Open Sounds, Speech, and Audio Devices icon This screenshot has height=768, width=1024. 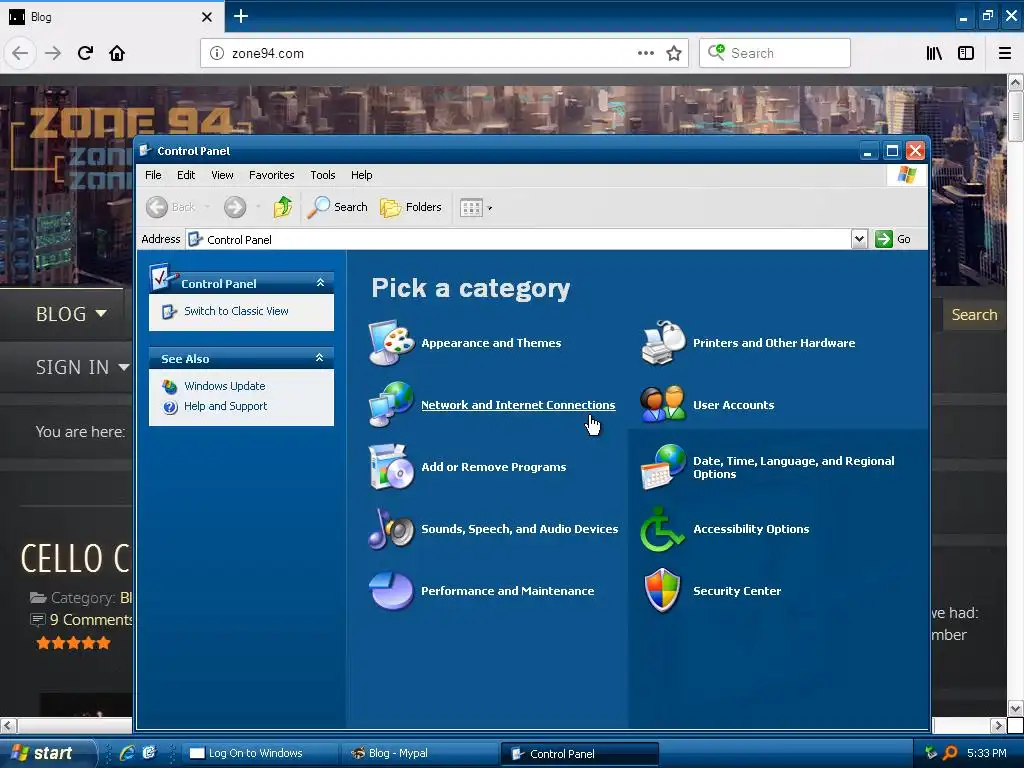391,529
